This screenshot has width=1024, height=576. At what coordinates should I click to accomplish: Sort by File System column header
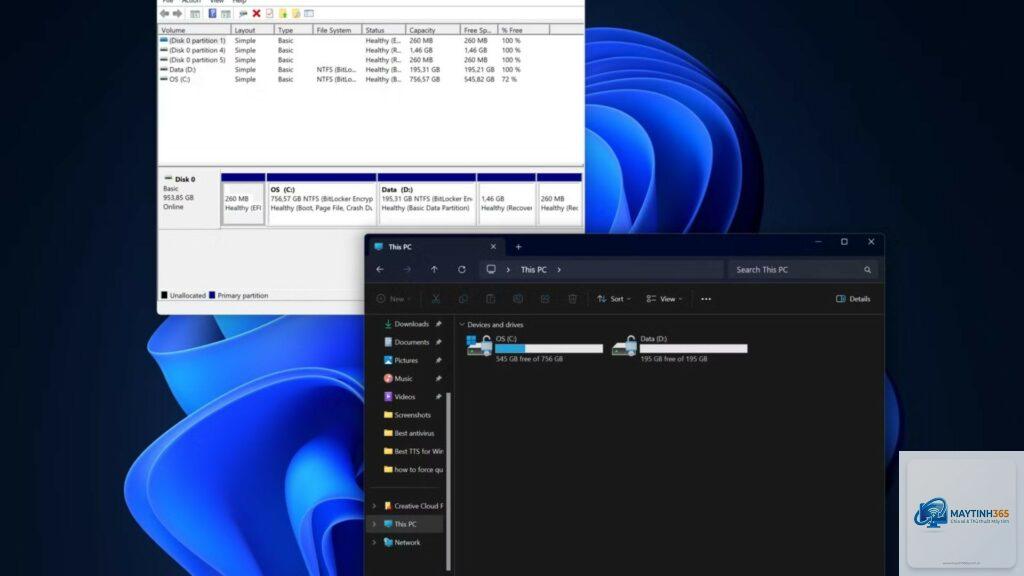[x=337, y=30]
